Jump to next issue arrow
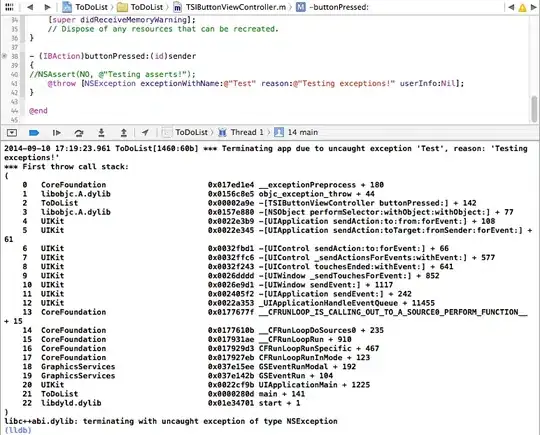Screen dimensions: 540x435 (533, 7)
